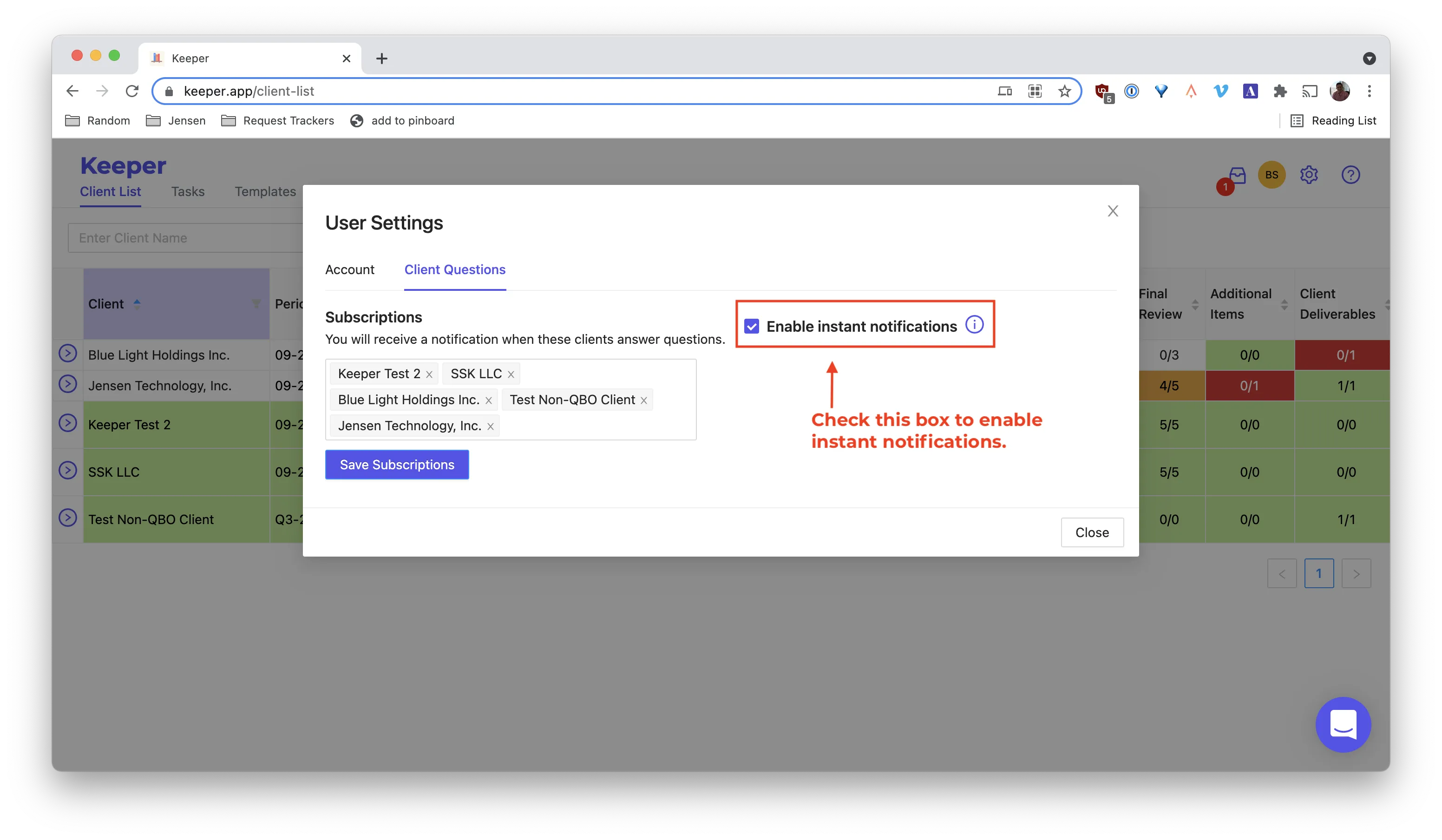Open a new browser tab
Image resolution: width=1442 pixels, height=840 pixels.
382,59
